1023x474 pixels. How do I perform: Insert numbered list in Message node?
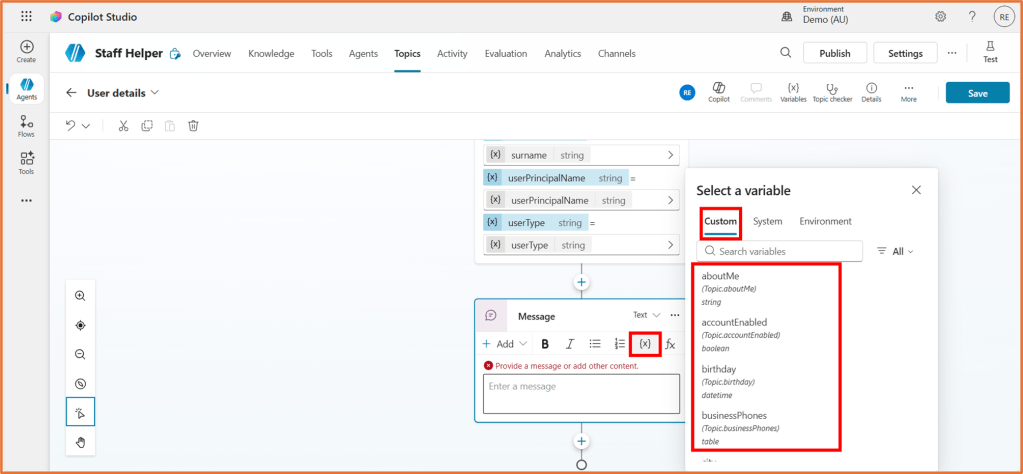[619, 344]
